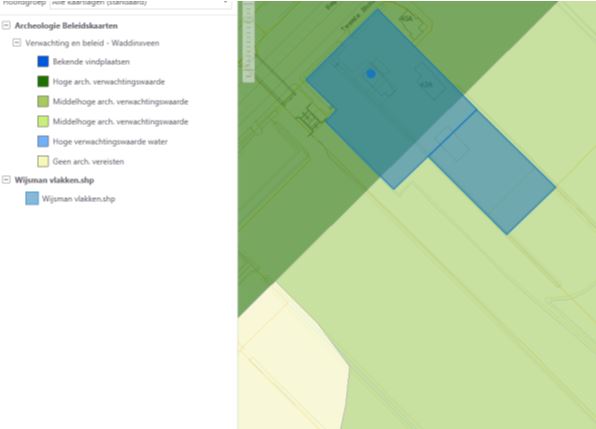Click the map zoom slider bar
This screenshot has width=596, height=429.
click(x=248, y=42)
